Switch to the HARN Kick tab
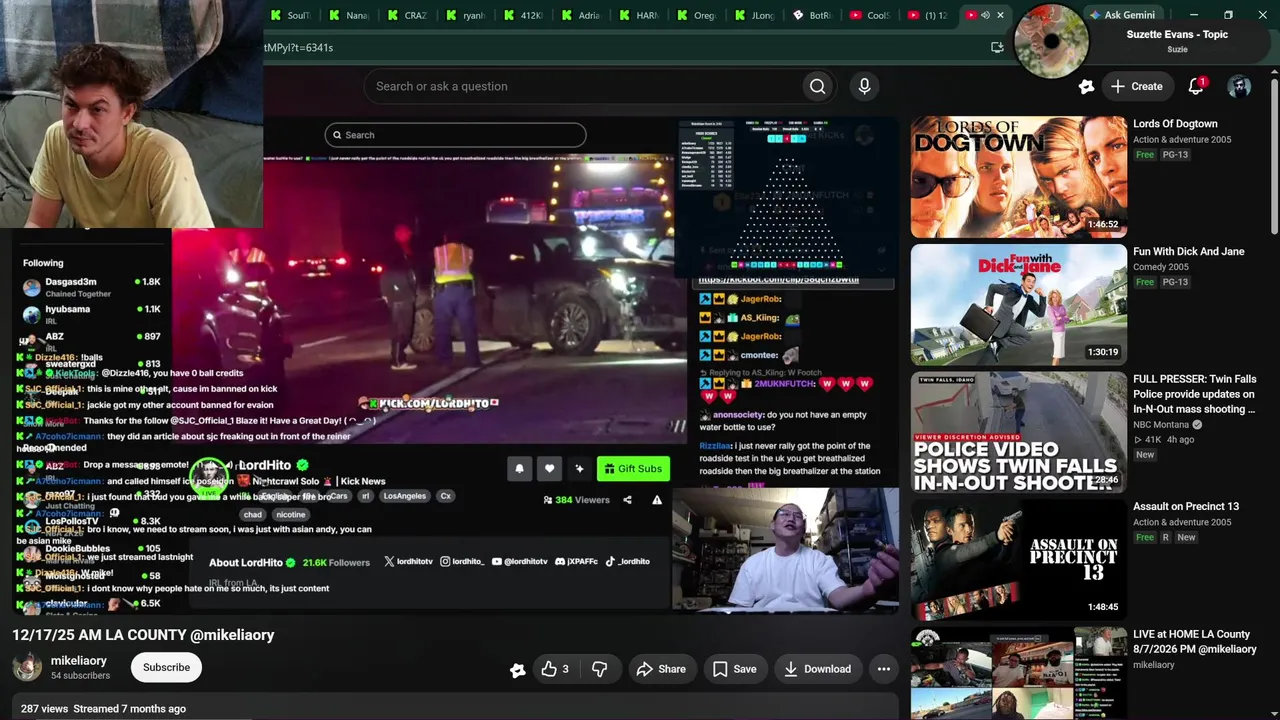1280x720 pixels. (638, 15)
